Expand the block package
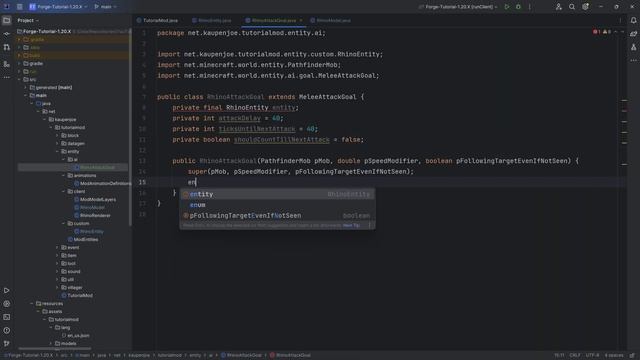Image resolution: width=640 pixels, height=360 pixels. coord(58,136)
